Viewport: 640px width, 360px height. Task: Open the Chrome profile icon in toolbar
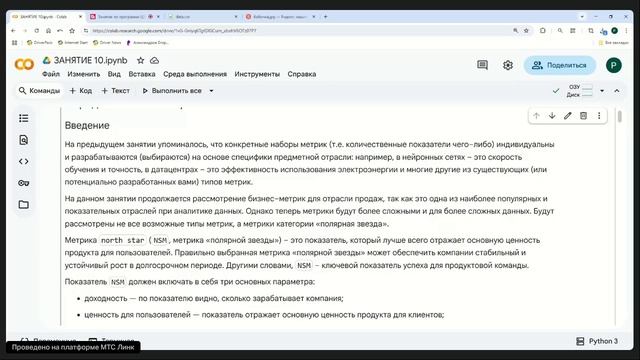click(x=614, y=31)
